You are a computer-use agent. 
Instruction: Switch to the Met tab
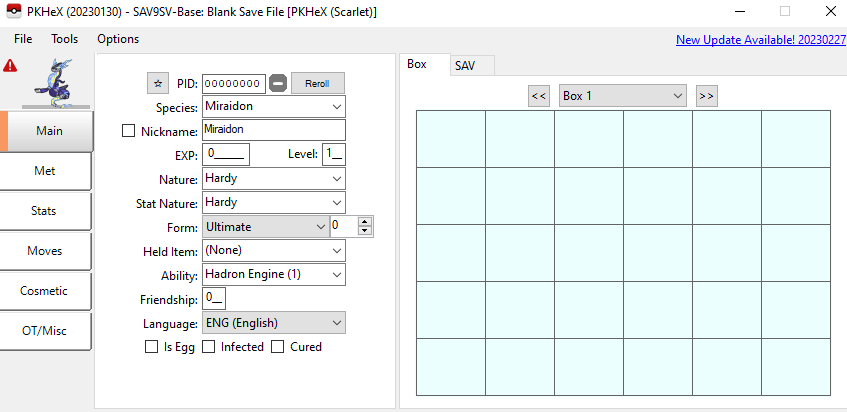tap(45, 171)
